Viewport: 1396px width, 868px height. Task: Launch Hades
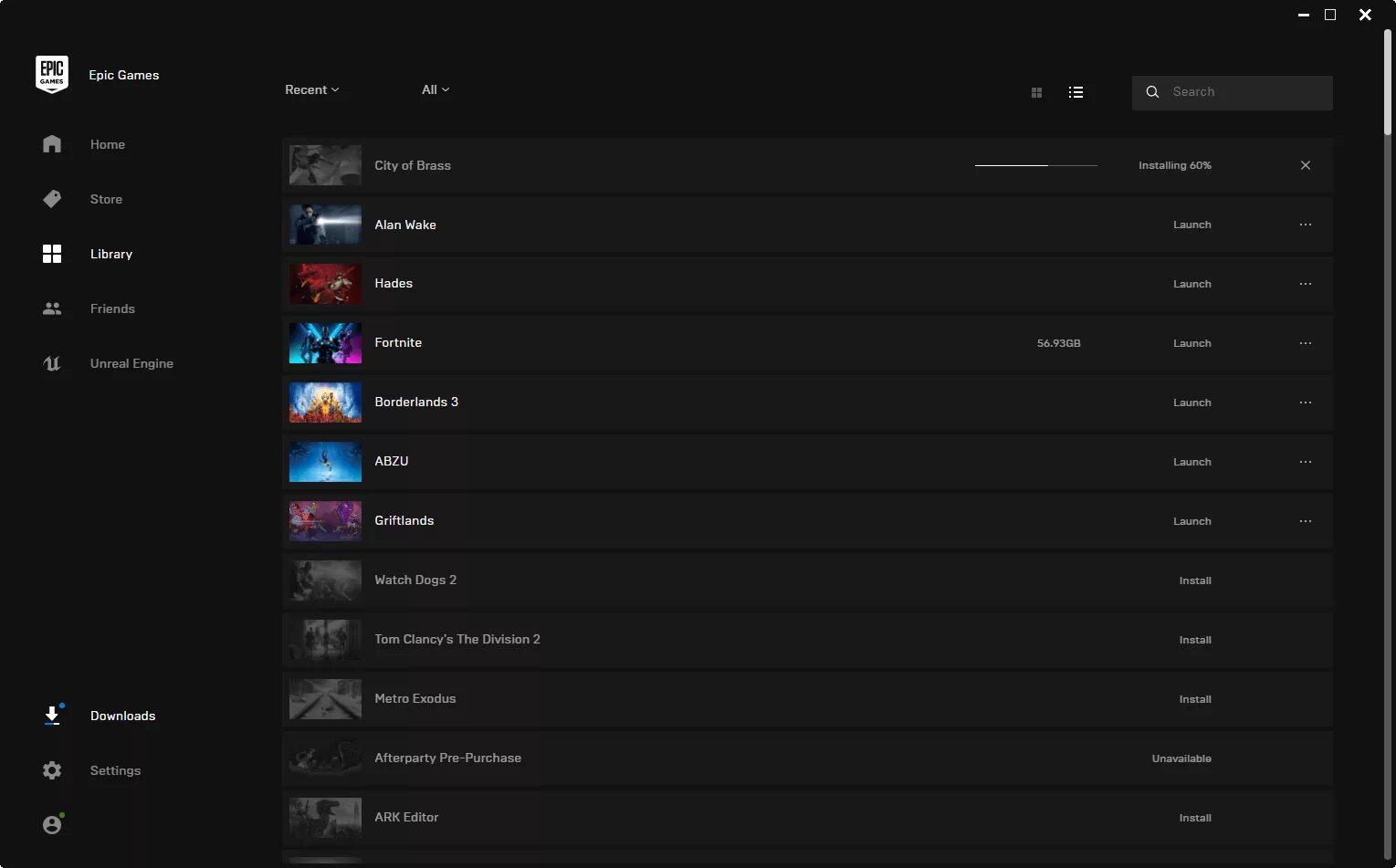(1191, 284)
